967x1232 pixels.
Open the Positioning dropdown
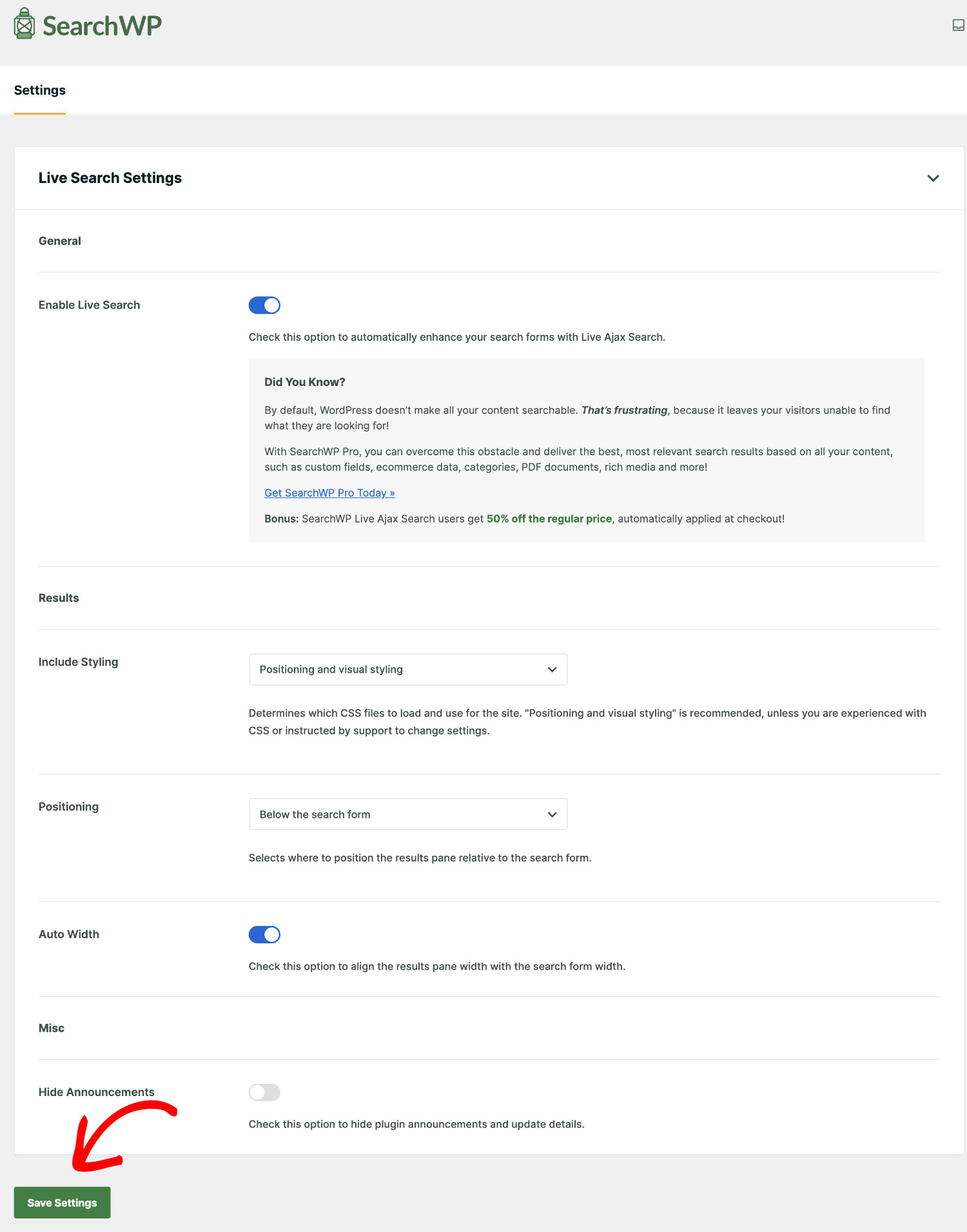click(408, 814)
